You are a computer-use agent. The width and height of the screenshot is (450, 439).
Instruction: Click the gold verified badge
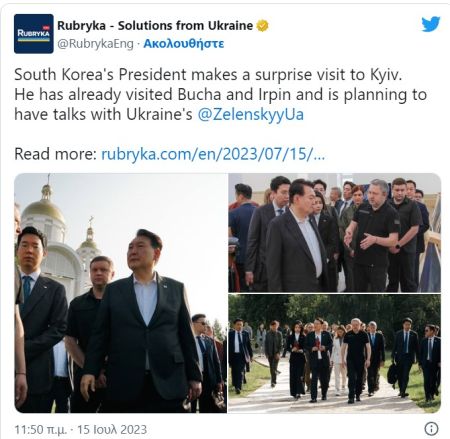262,26
